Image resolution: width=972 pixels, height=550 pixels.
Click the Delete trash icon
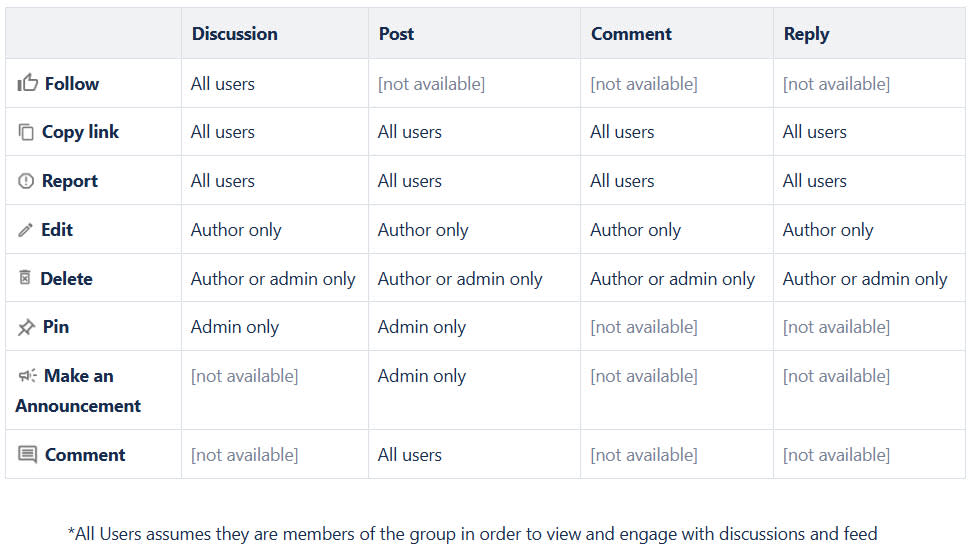[25, 278]
